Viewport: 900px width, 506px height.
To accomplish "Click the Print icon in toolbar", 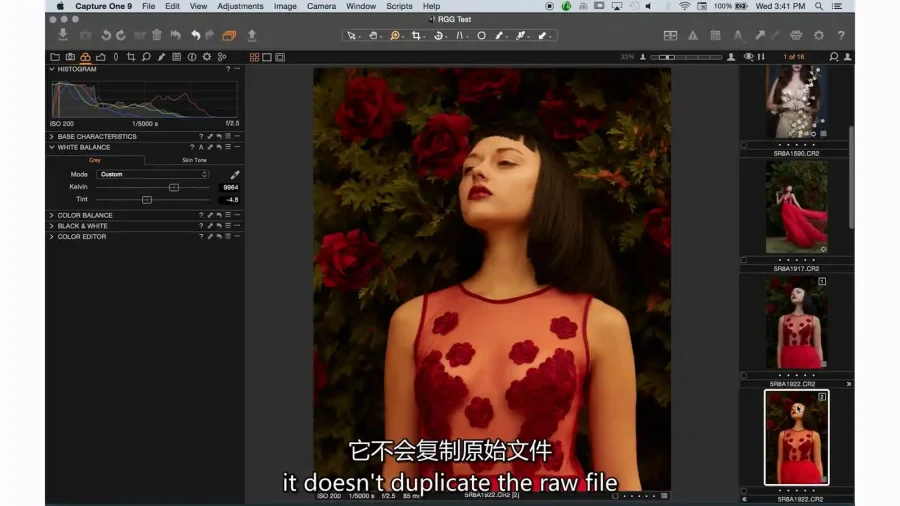I will pyautogui.click(x=796, y=36).
